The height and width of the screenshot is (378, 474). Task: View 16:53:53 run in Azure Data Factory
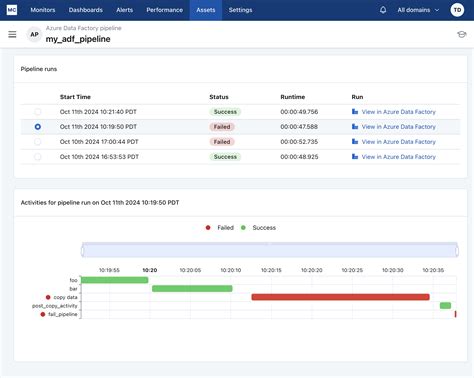tap(399, 157)
